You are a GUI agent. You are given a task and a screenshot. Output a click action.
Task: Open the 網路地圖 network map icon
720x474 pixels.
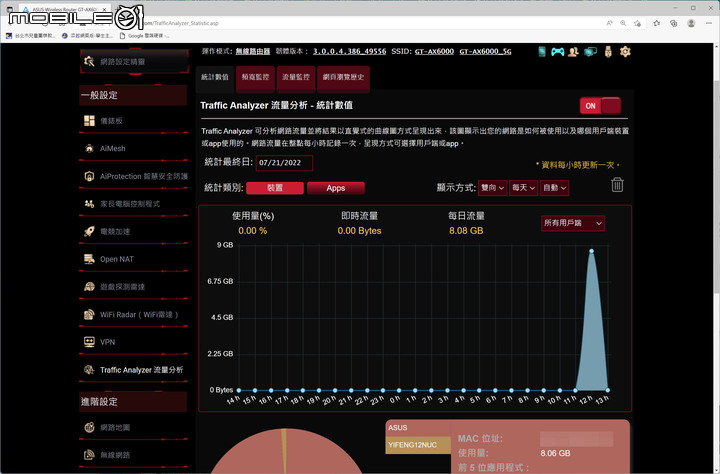[89, 427]
